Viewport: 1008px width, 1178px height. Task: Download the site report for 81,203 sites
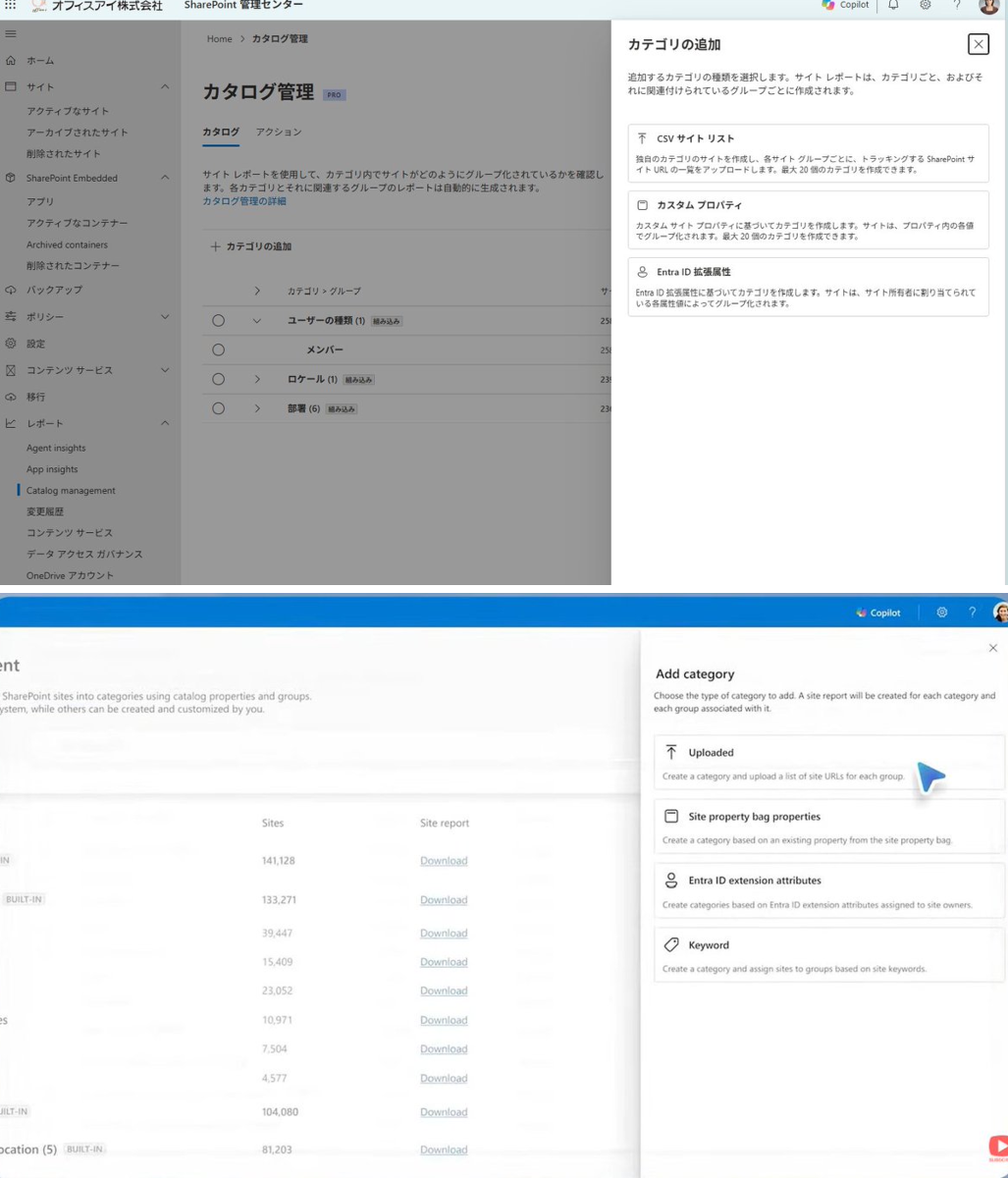(444, 1150)
